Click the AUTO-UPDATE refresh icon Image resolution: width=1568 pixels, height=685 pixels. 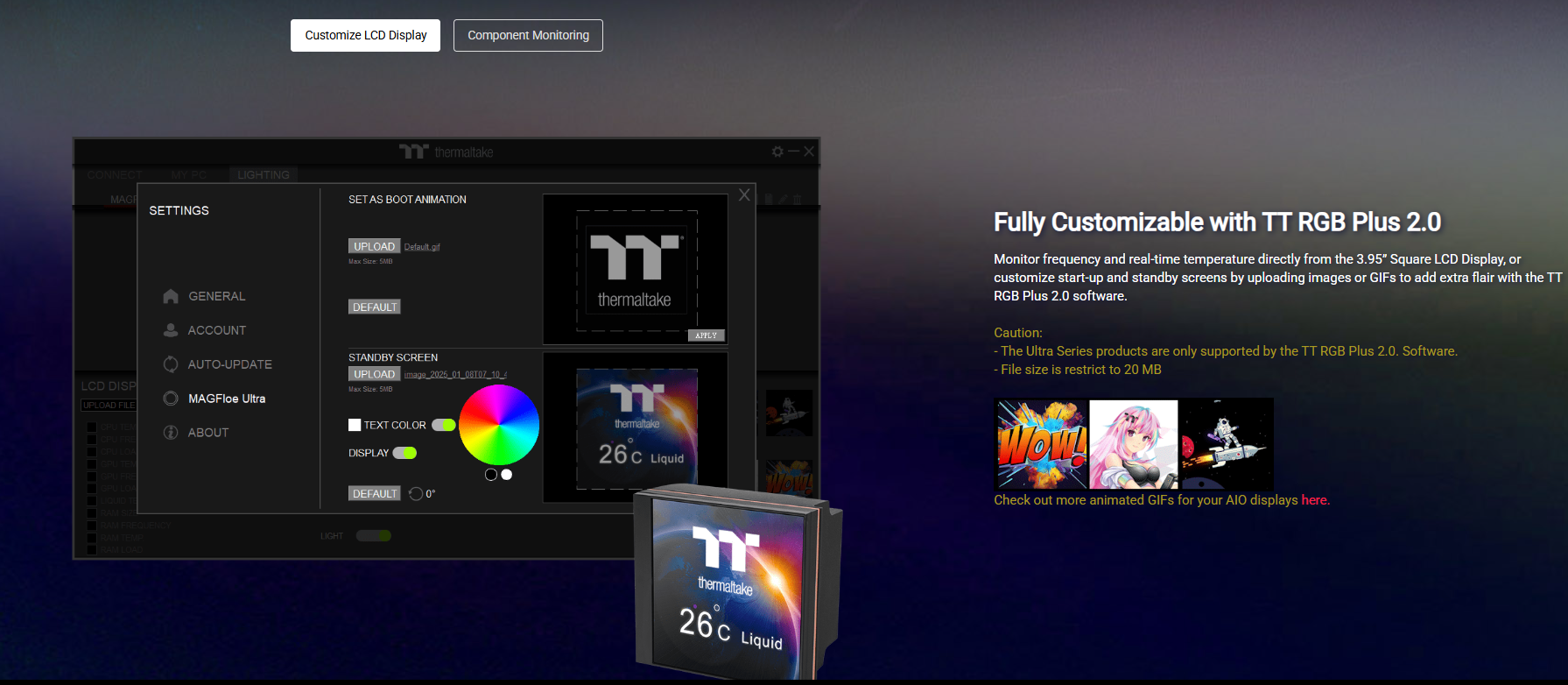(171, 364)
